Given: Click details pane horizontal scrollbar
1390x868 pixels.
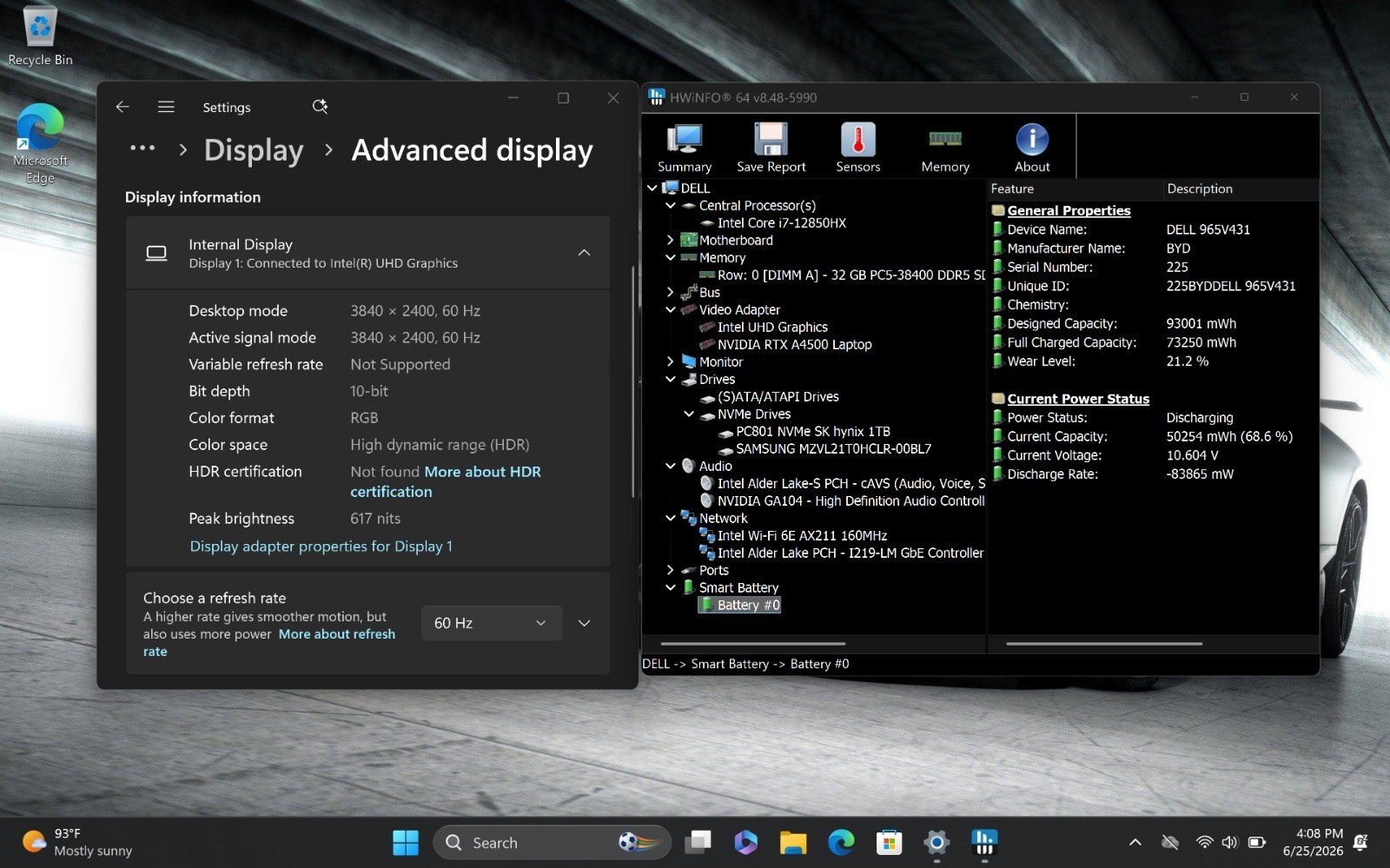Looking at the screenshot, I should (1104, 644).
